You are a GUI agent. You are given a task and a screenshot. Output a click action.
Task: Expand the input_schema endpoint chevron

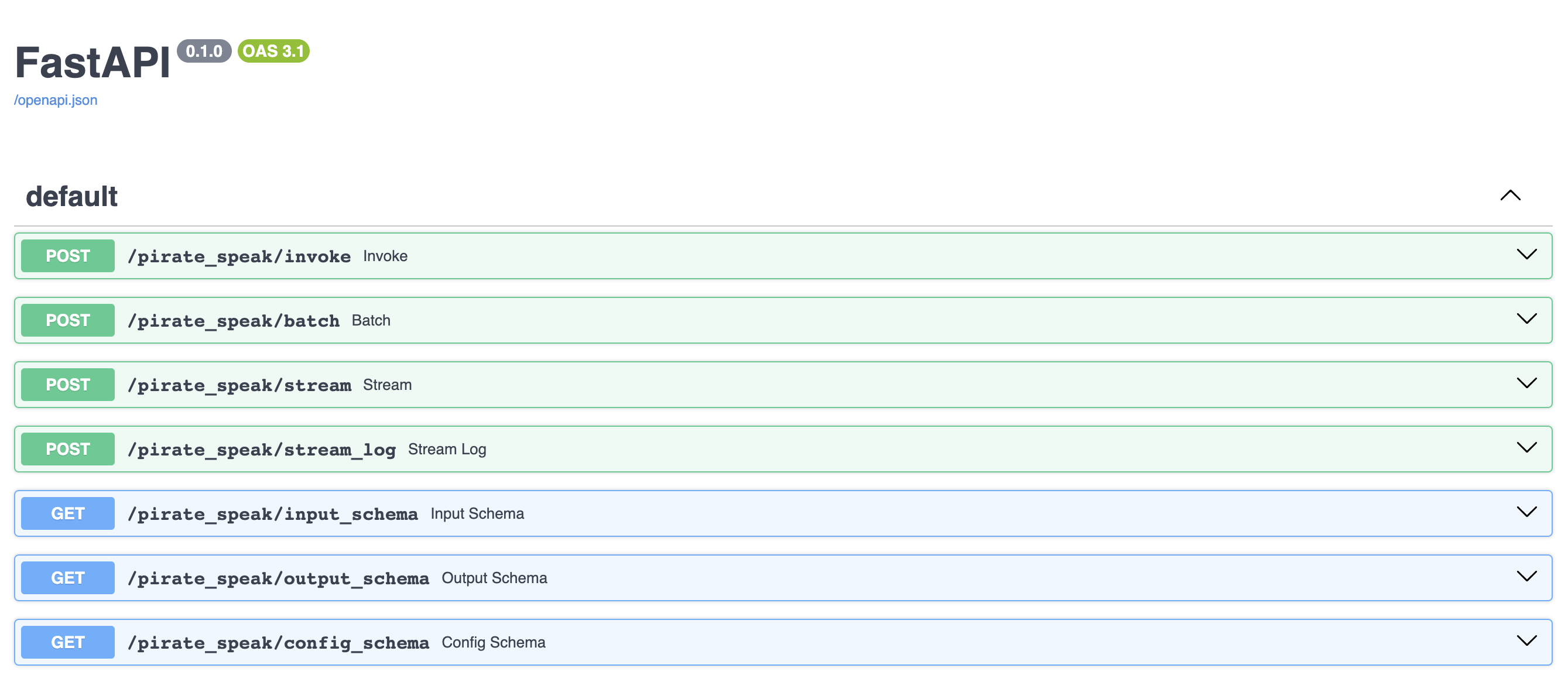(1526, 512)
